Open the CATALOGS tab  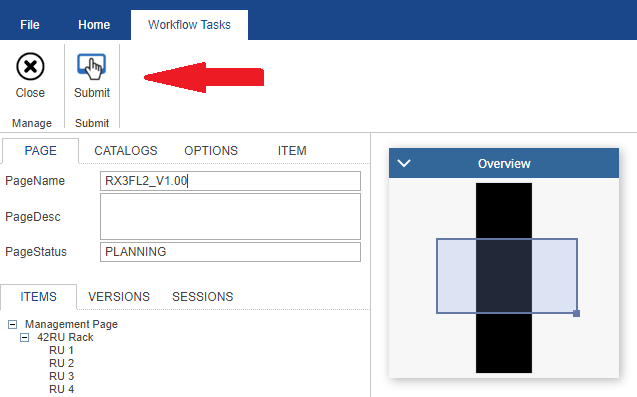point(126,151)
